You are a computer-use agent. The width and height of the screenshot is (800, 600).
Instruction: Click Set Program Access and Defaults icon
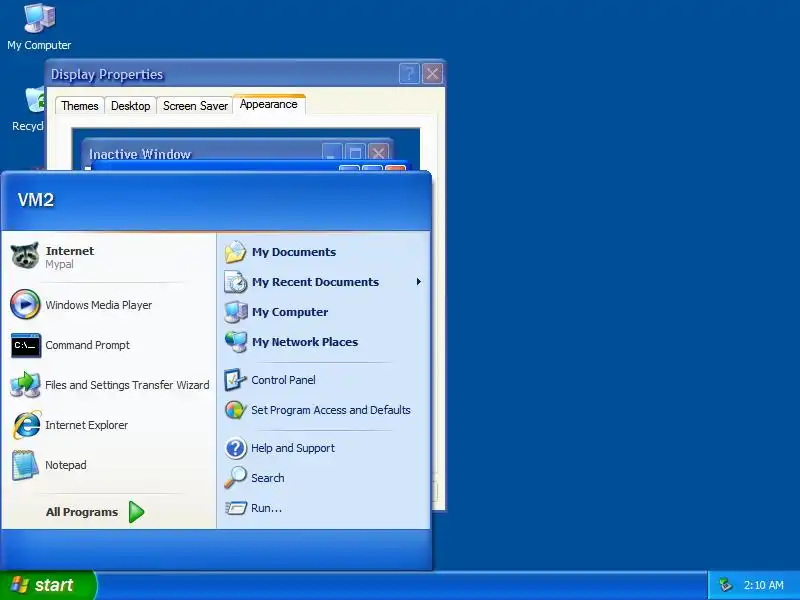coord(235,410)
